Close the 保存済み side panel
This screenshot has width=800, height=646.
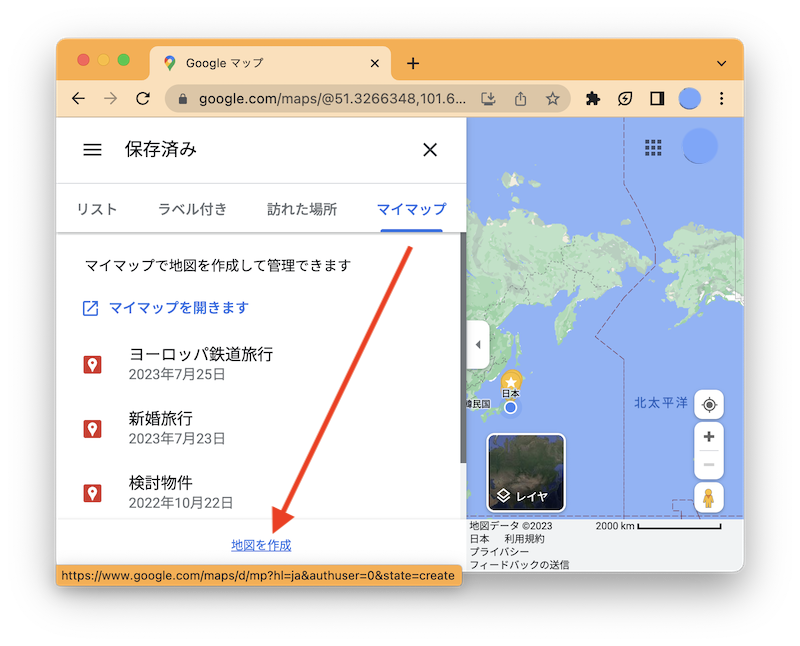(430, 150)
